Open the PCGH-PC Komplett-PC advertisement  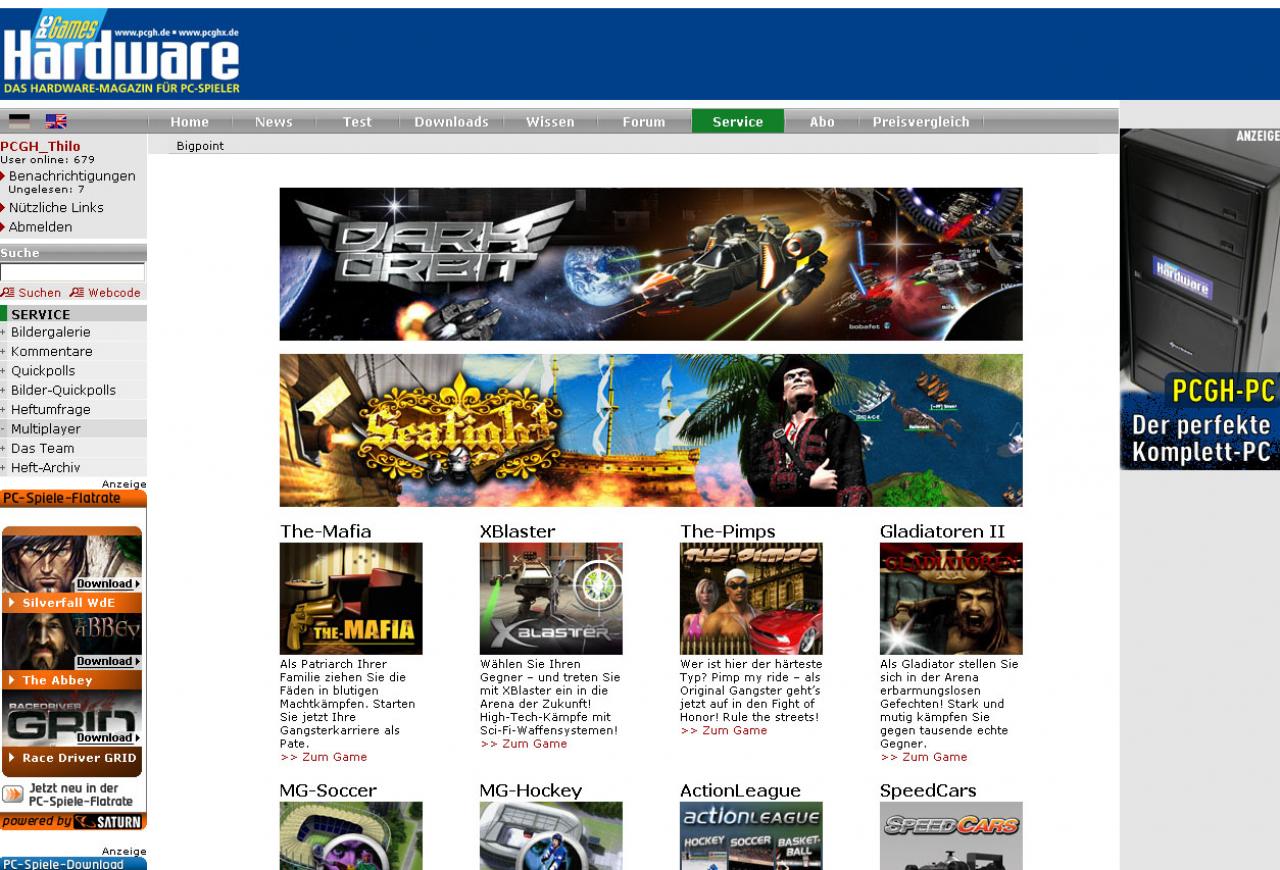point(1200,299)
